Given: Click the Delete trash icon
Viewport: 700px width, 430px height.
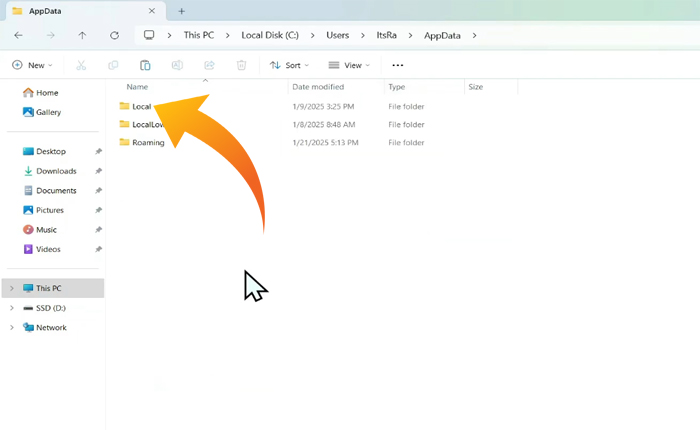Looking at the screenshot, I should [241, 65].
